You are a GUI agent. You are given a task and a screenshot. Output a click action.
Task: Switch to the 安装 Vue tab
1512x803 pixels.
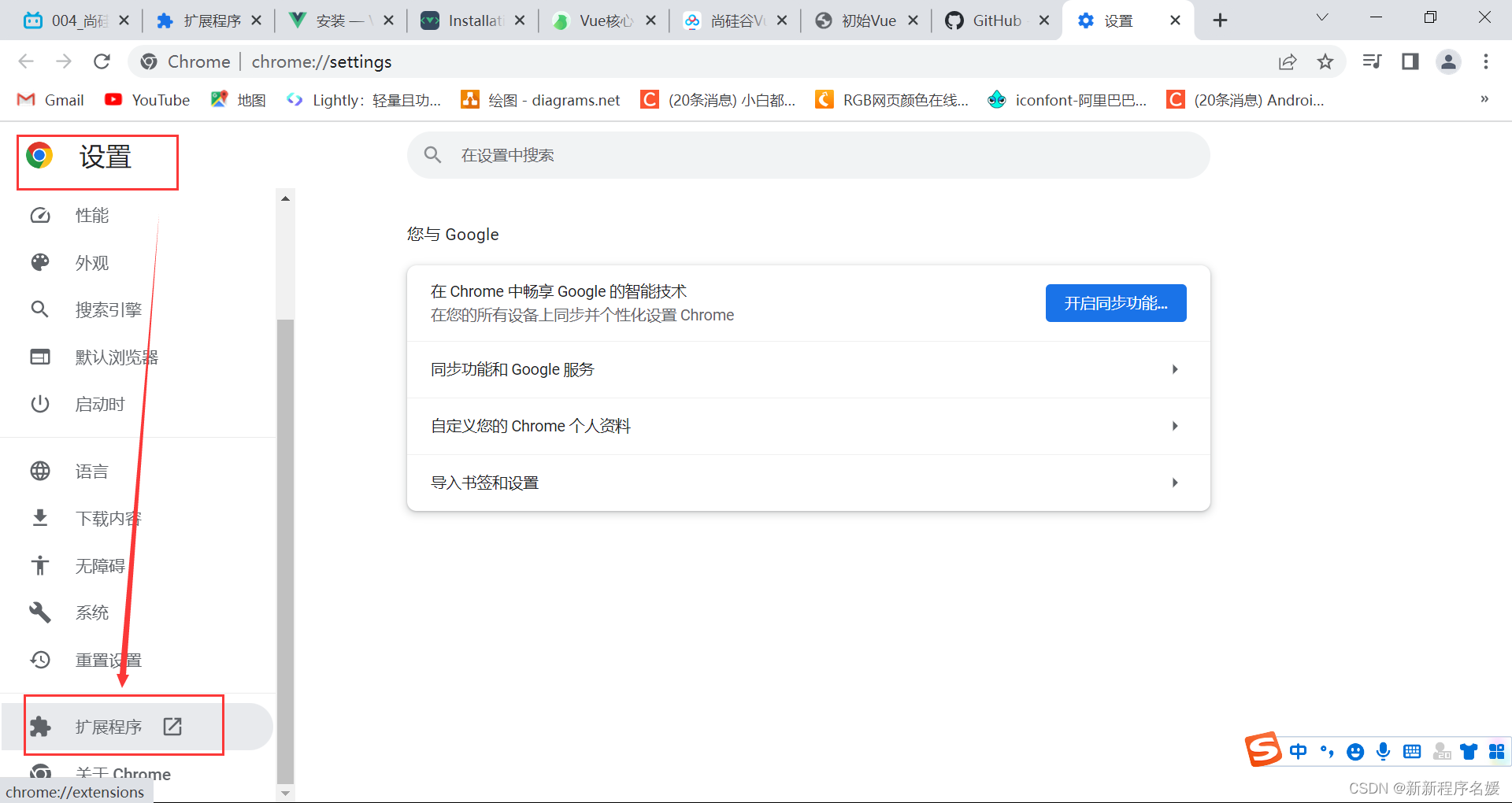click(x=340, y=20)
